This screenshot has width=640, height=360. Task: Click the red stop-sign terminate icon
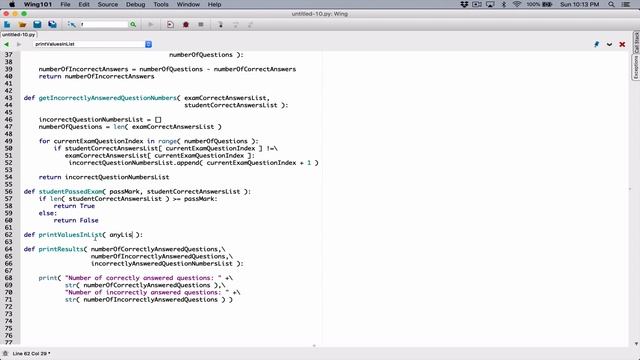(x=186, y=24)
